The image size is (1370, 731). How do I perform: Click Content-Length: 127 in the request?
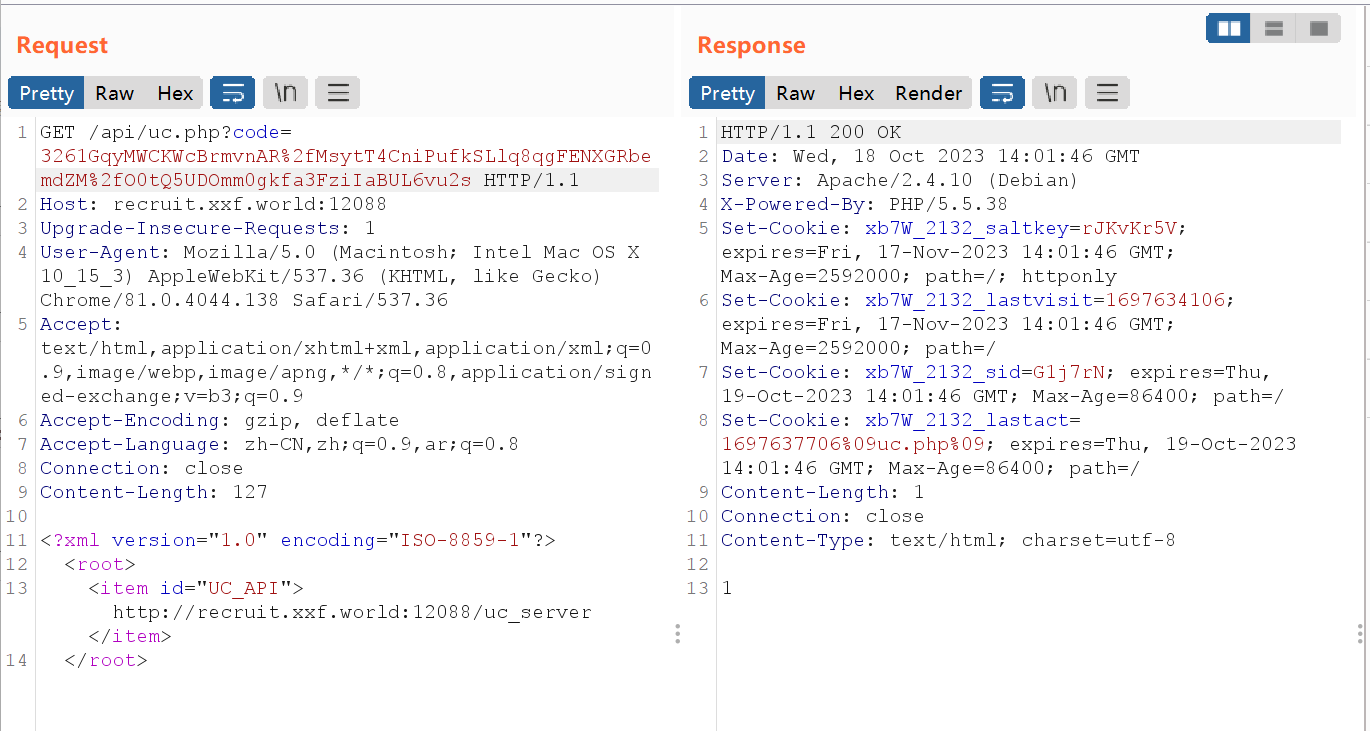click(x=154, y=492)
